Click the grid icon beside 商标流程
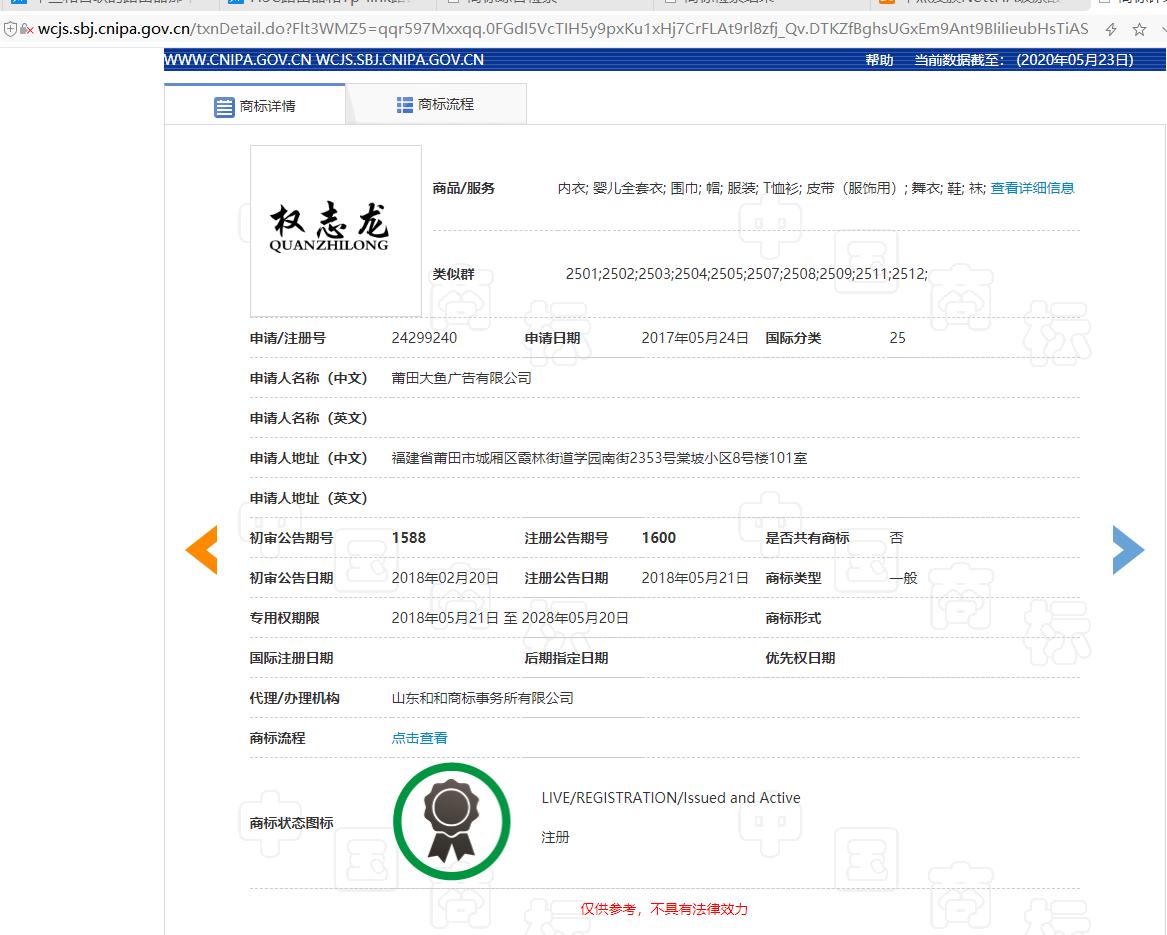This screenshot has width=1167, height=935. pos(403,104)
